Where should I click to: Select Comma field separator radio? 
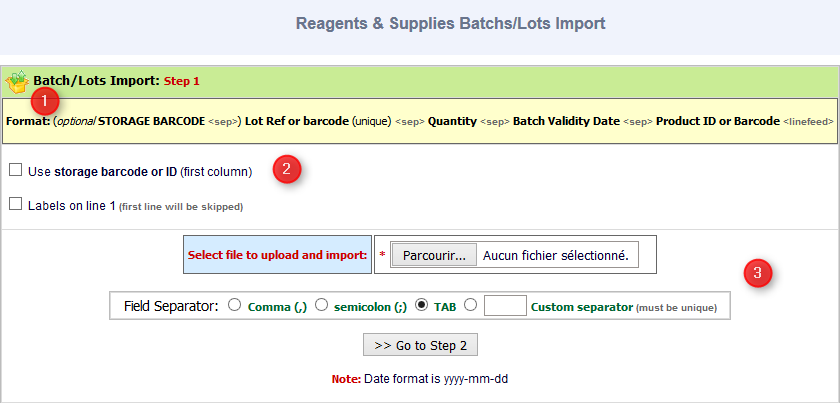pyautogui.click(x=234, y=305)
